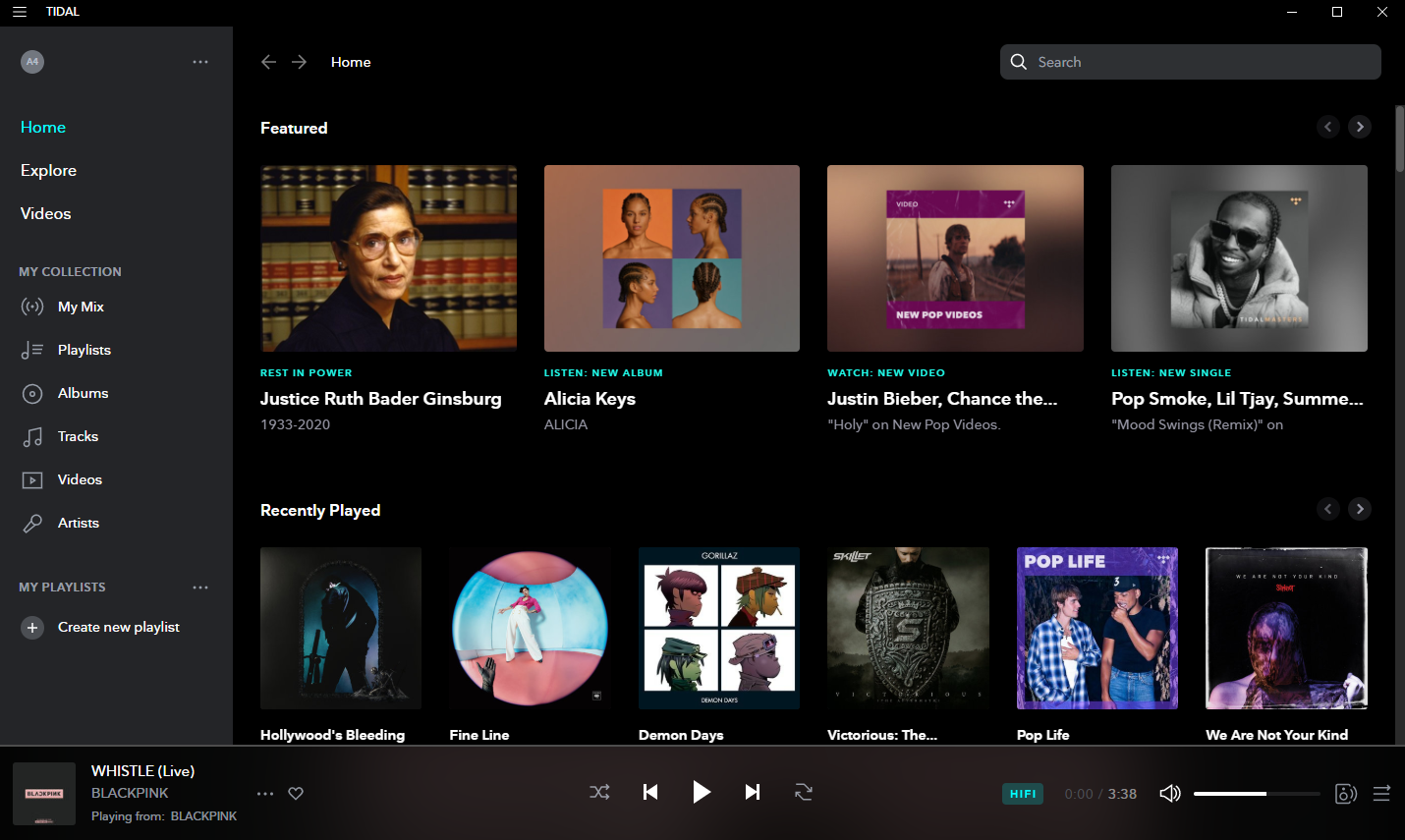Toggle repeat mode

(x=804, y=792)
